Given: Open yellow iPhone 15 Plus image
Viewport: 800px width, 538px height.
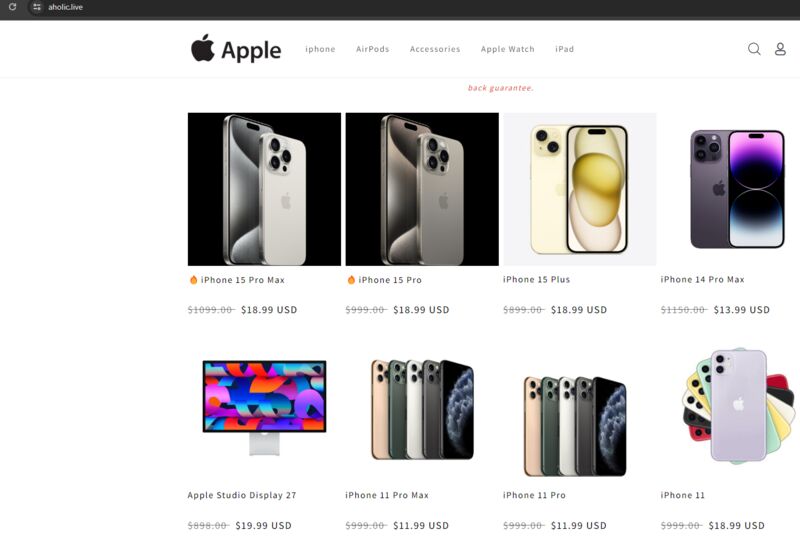Looking at the screenshot, I should tap(580, 189).
